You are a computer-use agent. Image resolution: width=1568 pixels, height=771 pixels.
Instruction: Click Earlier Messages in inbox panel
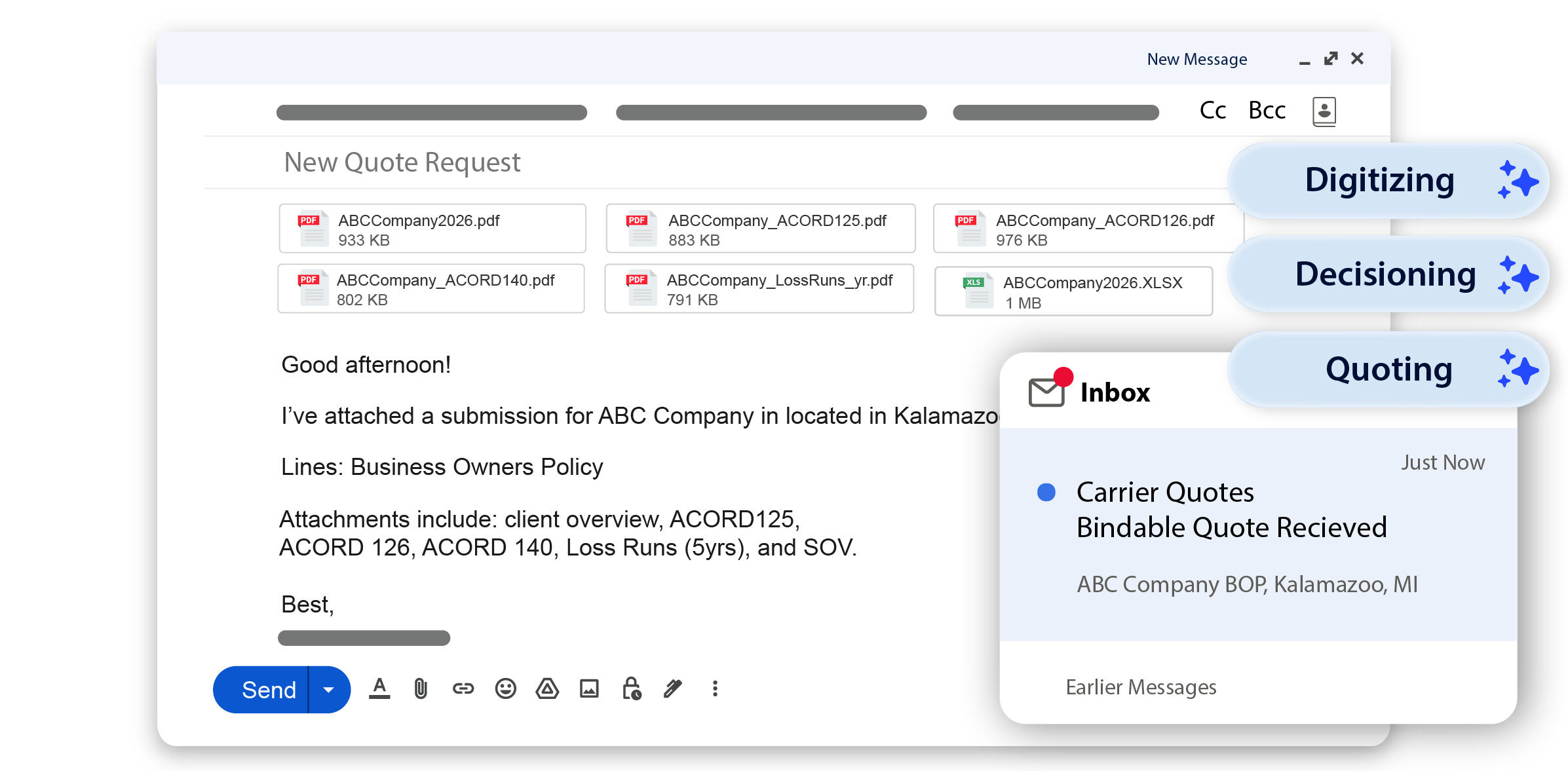[1141, 687]
